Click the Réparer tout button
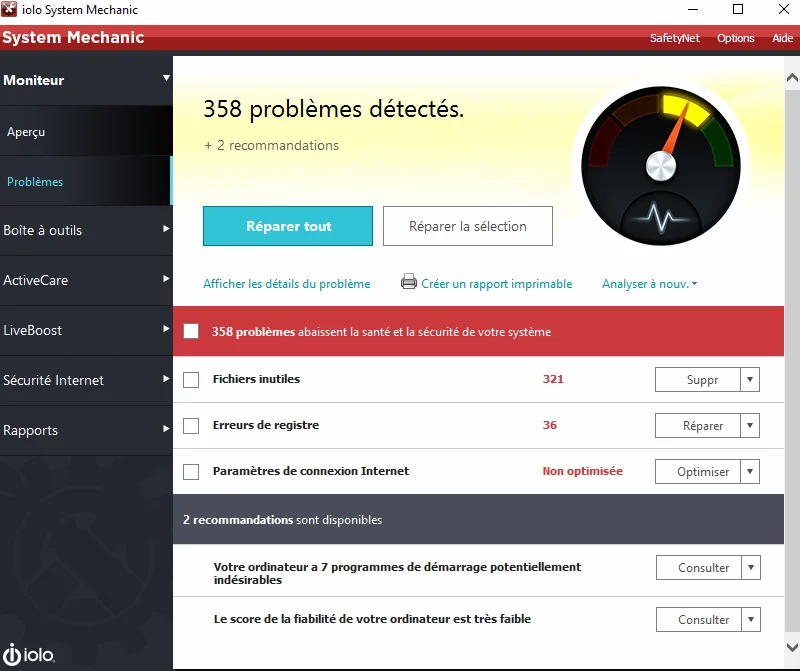 click(288, 226)
